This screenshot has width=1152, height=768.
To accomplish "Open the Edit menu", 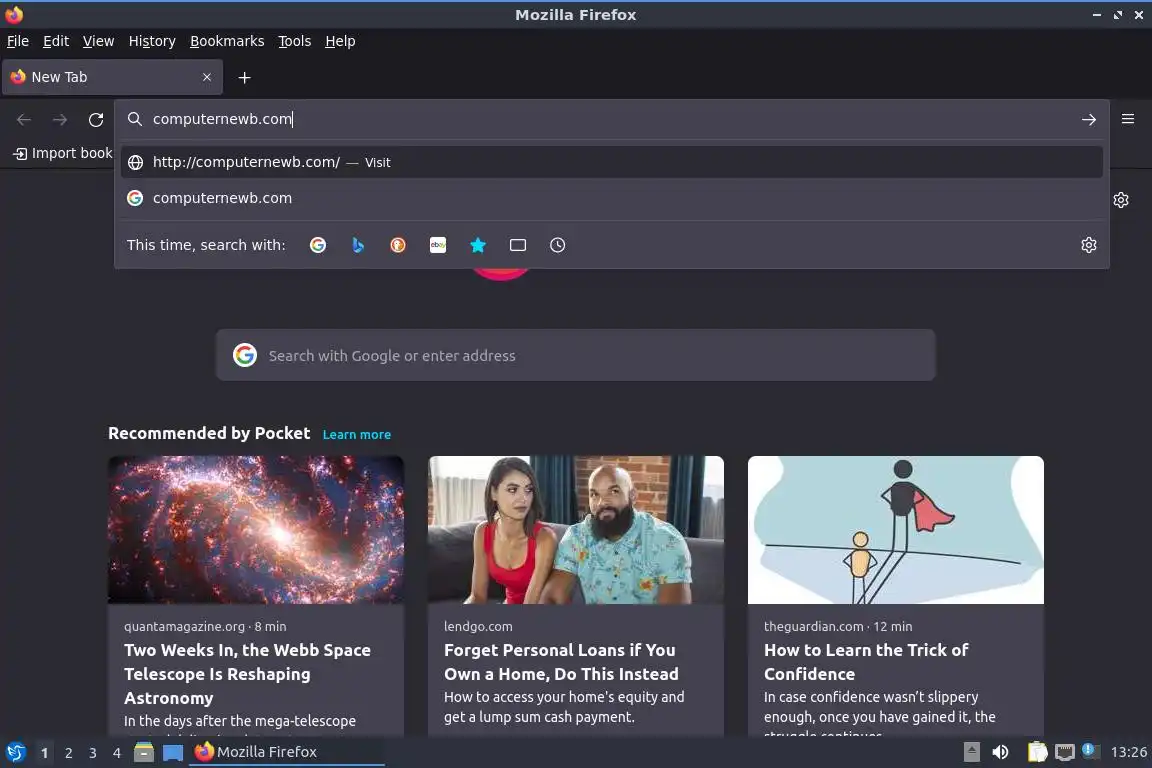I will coord(56,41).
